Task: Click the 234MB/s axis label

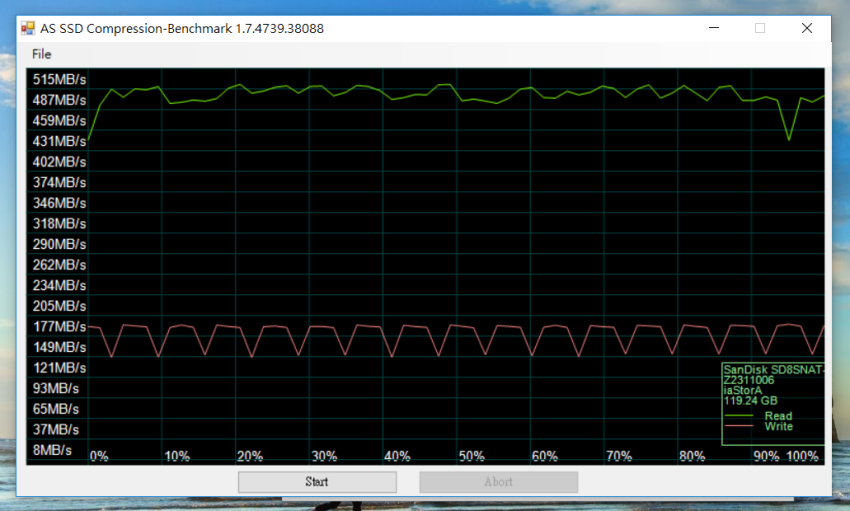Action: 59,286
